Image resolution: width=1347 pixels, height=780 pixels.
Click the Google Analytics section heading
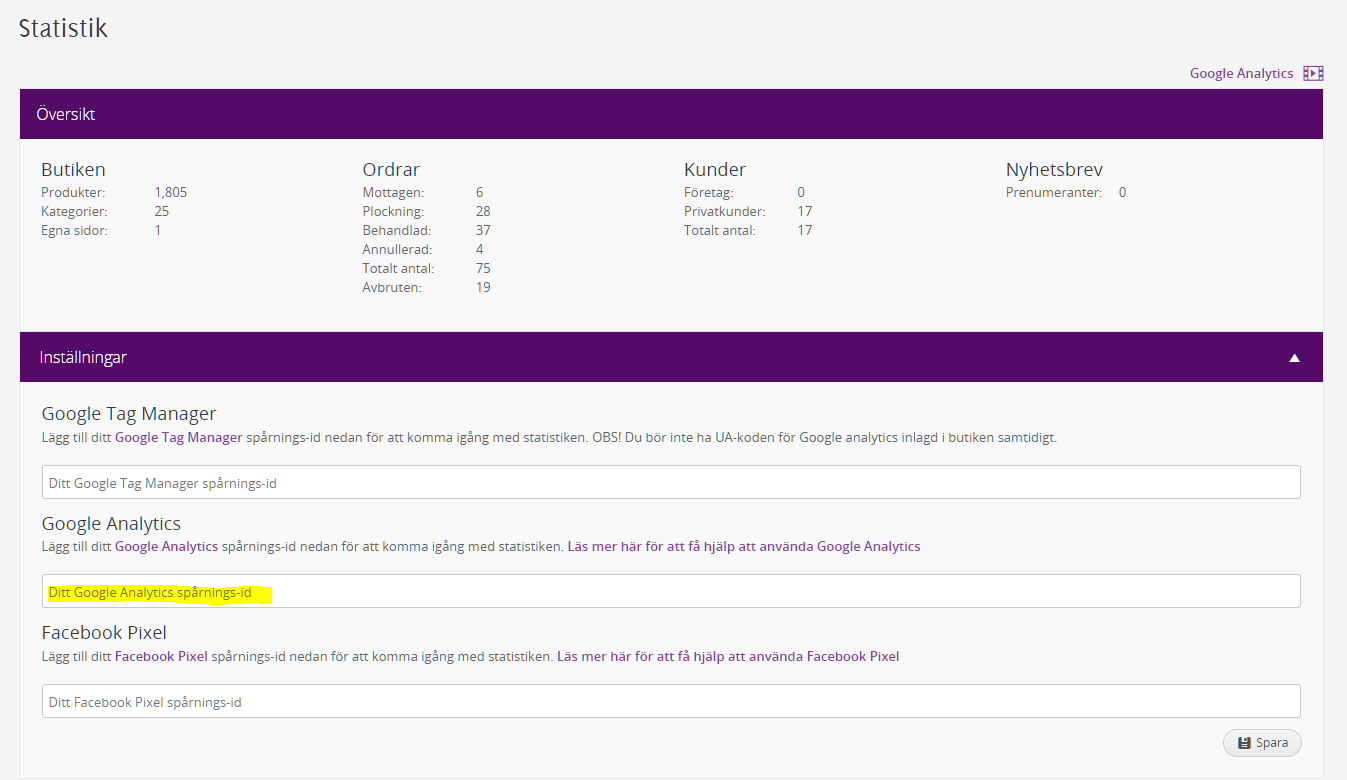pyautogui.click(x=111, y=523)
